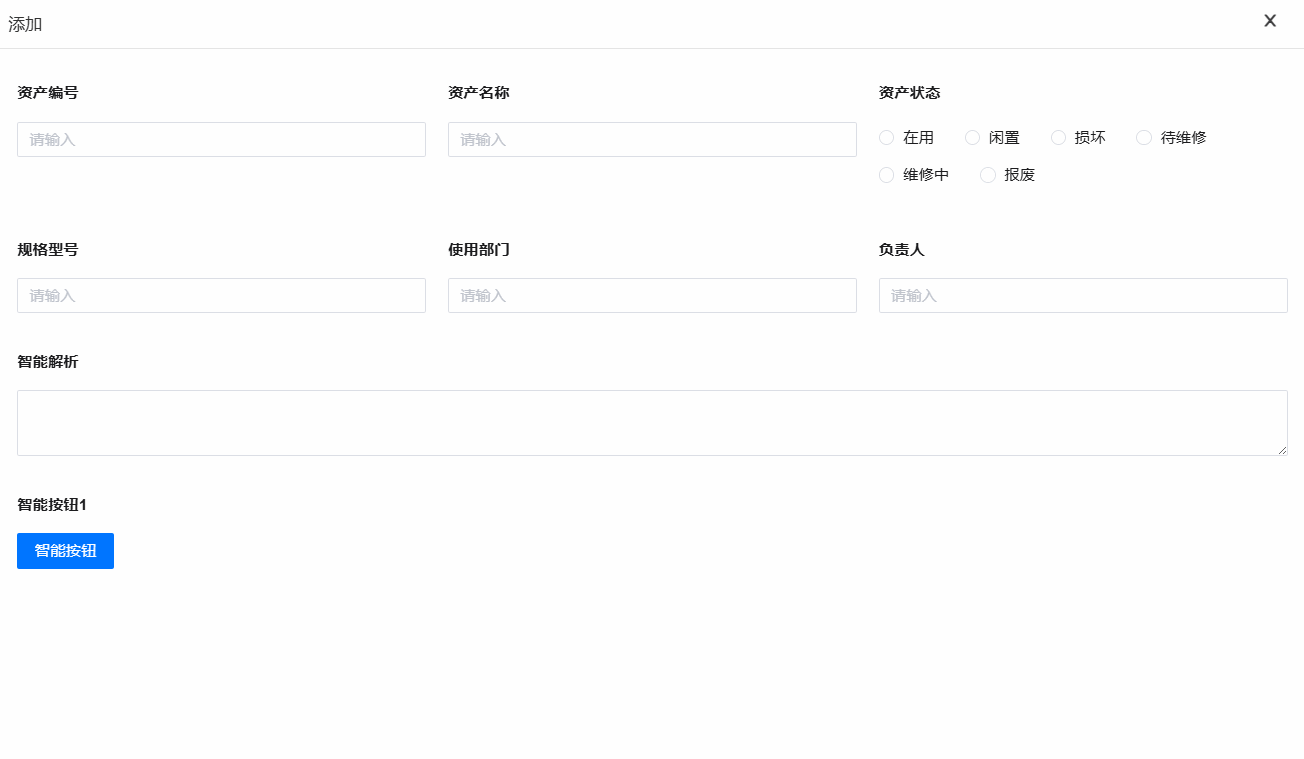The image size is (1304, 759).
Task: Close the 添加 dialog
Action: (1270, 20)
